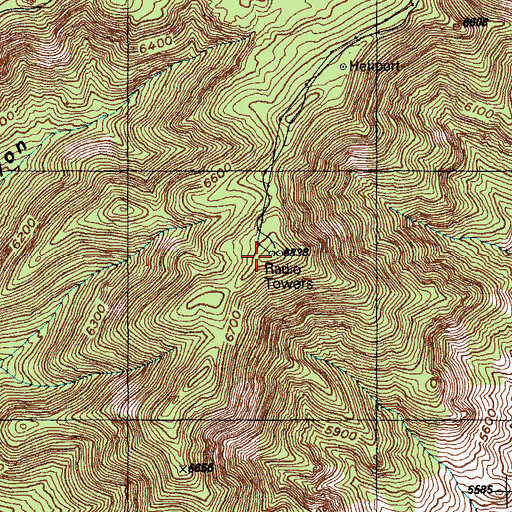Click the 5685 elevation label
Viewport: 512px width, 512px height.
tap(480, 490)
